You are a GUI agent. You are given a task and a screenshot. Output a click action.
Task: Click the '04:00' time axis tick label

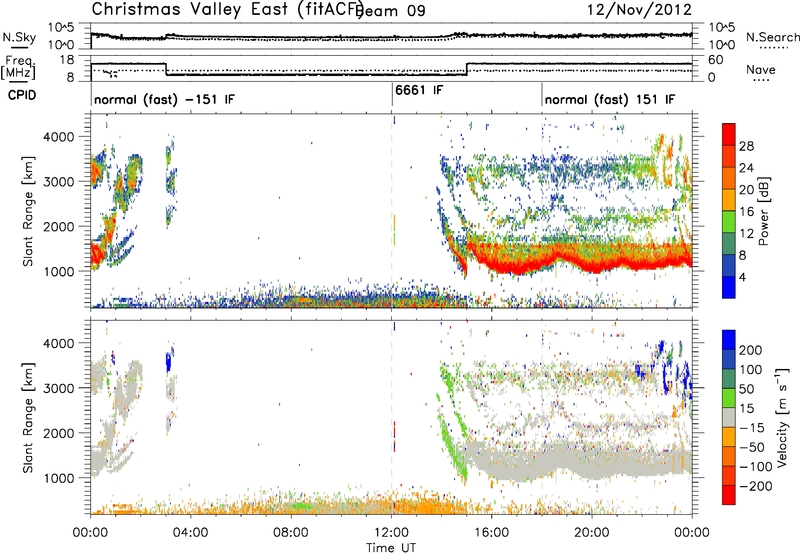tap(191, 533)
